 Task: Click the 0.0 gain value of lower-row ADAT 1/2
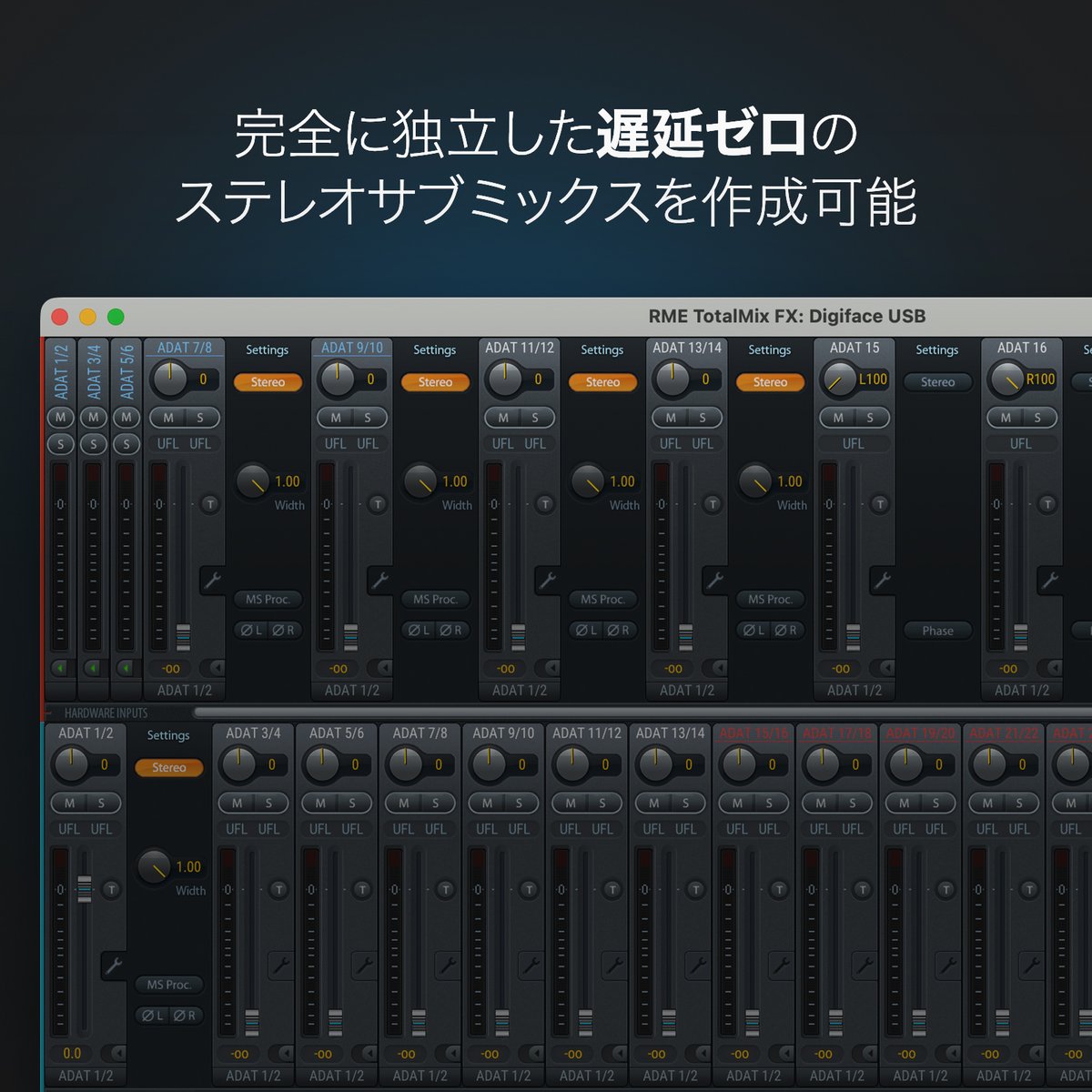72,1054
